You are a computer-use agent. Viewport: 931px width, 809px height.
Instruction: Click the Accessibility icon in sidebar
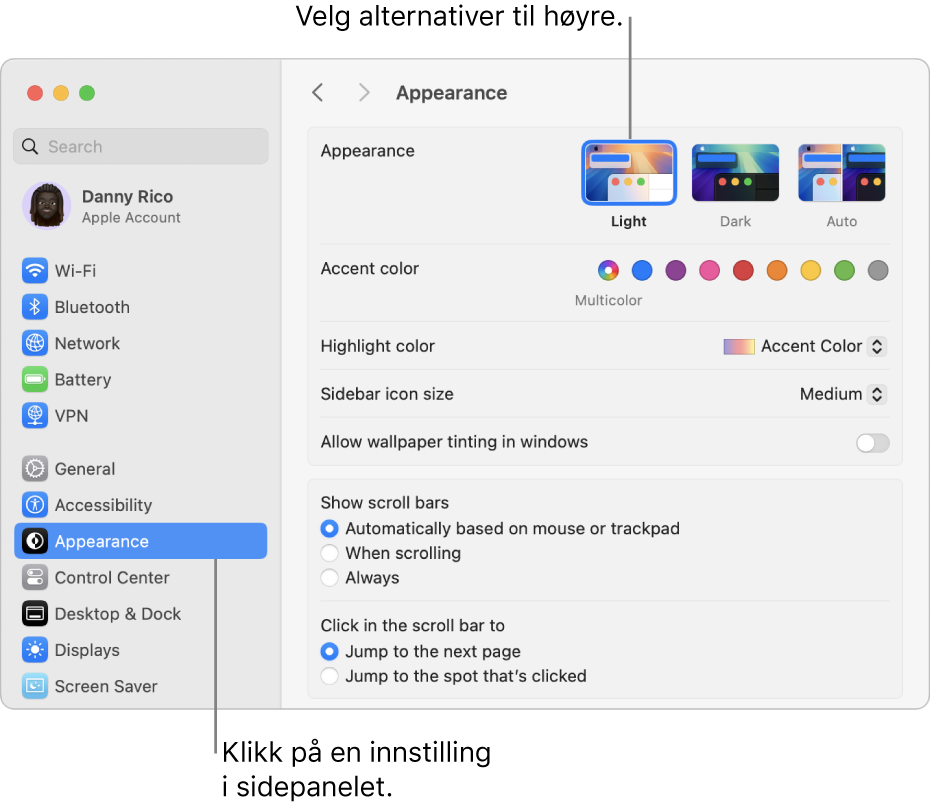[x=35, y=505]
